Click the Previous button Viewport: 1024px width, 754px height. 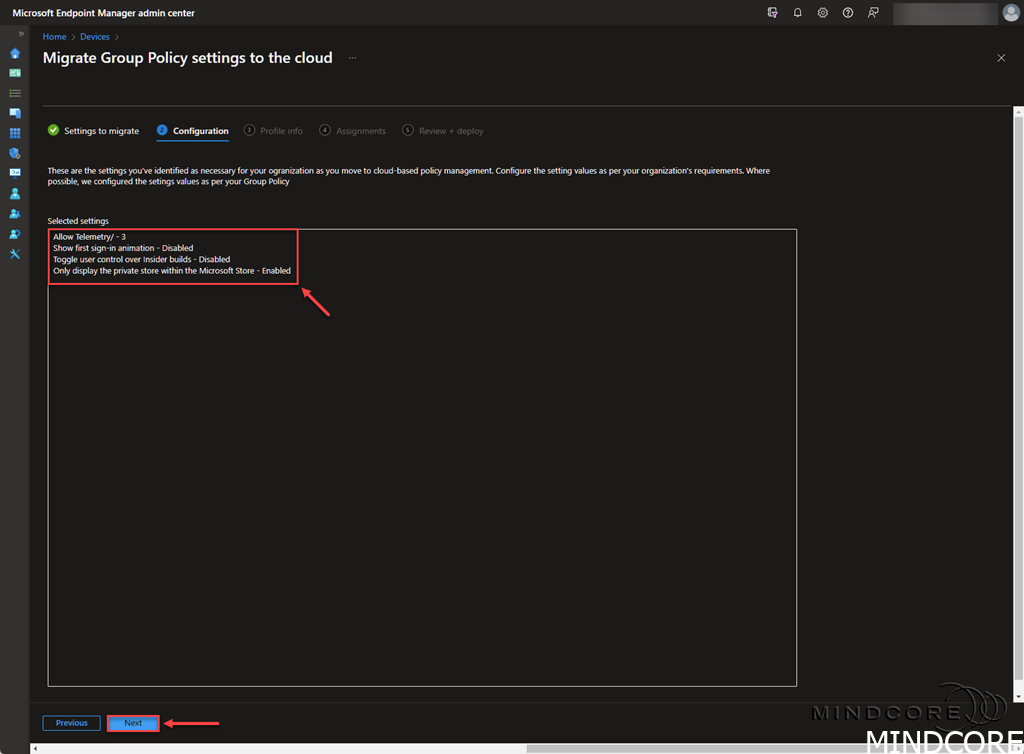click(71, 723)
